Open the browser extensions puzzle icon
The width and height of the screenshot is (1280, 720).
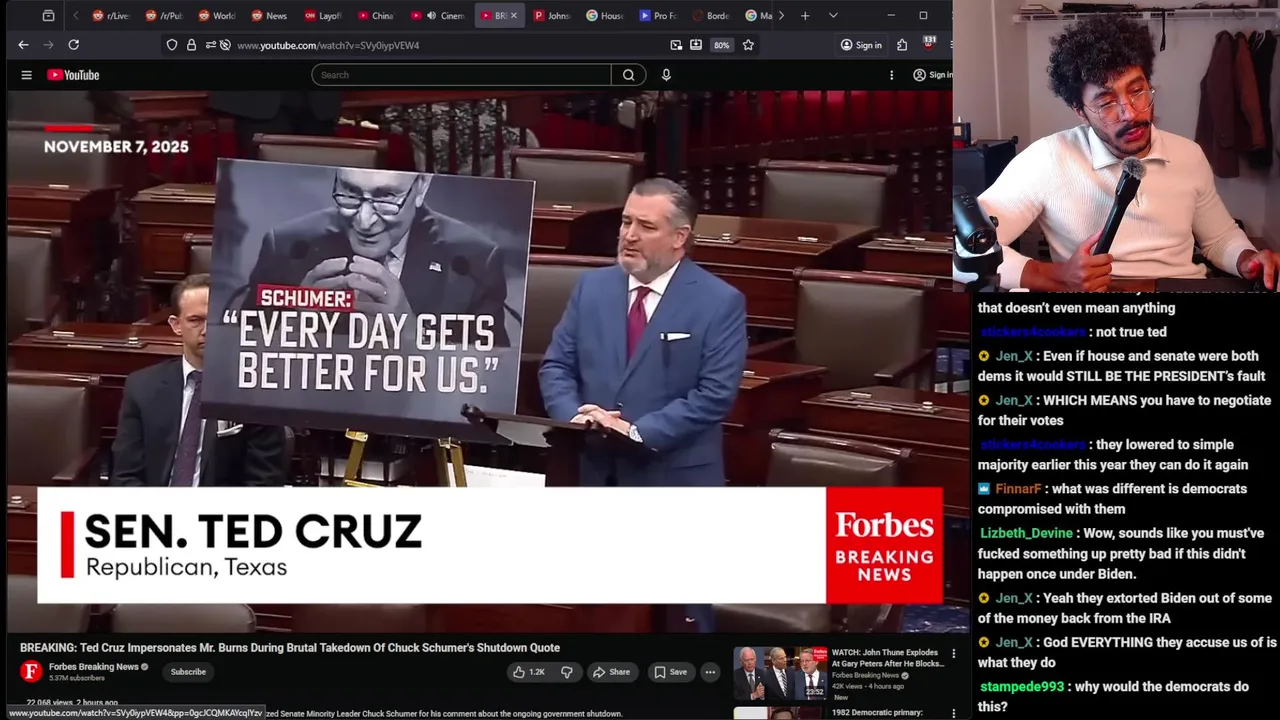902,45
